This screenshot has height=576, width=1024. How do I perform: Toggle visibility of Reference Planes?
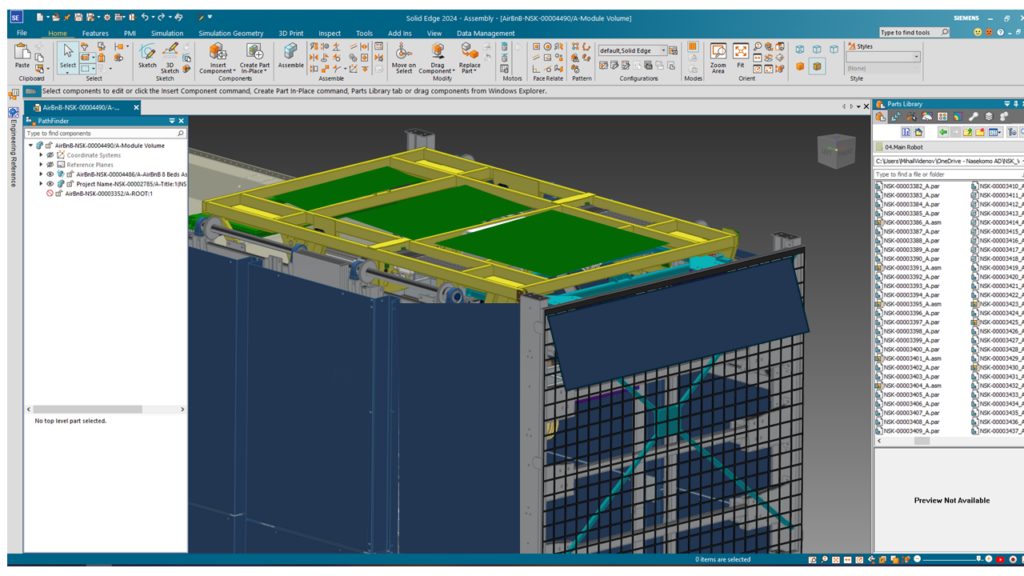pos(50,165)
